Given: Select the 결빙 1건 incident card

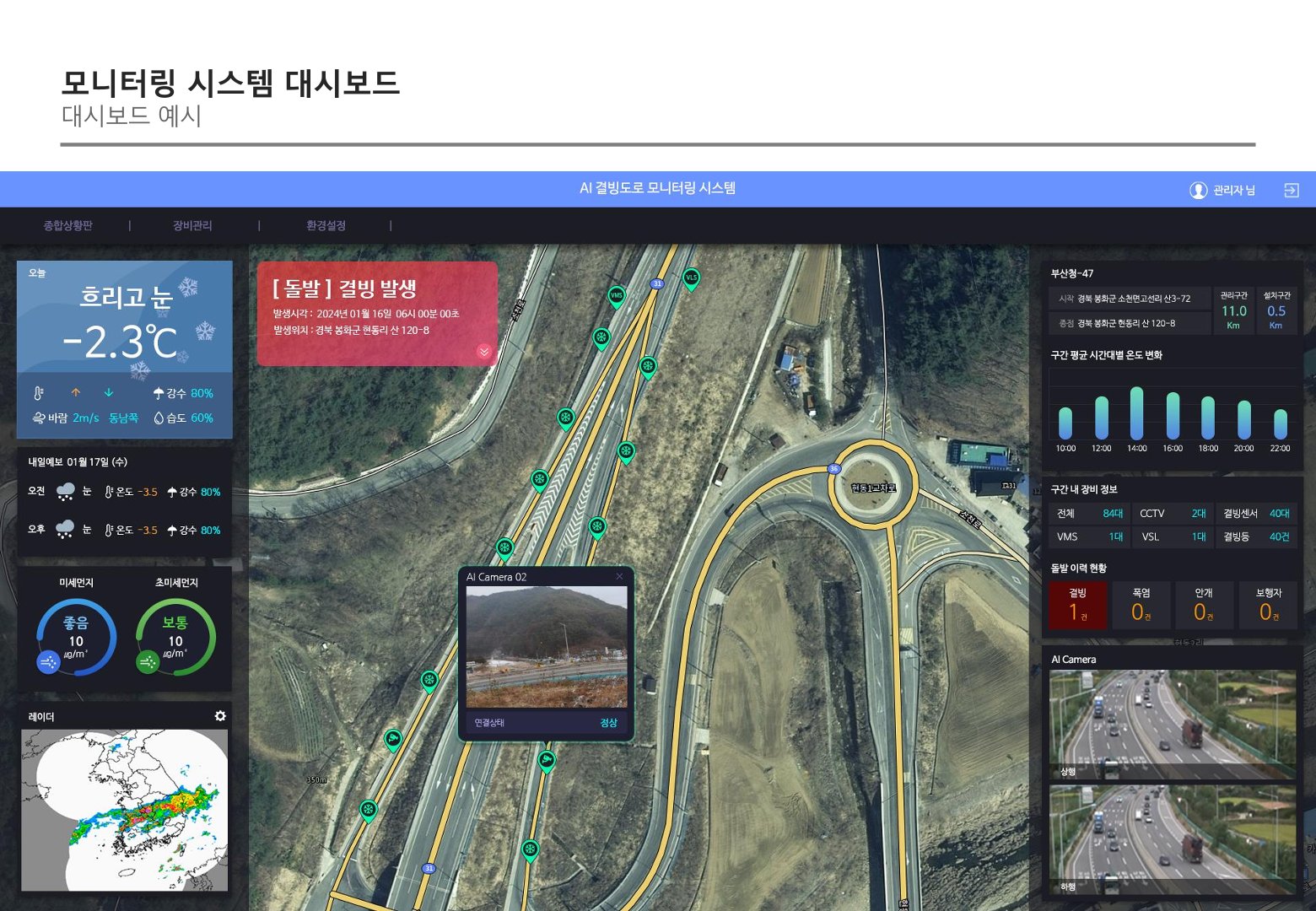Looking at the screenshot, I should [x=1077, y=605].
